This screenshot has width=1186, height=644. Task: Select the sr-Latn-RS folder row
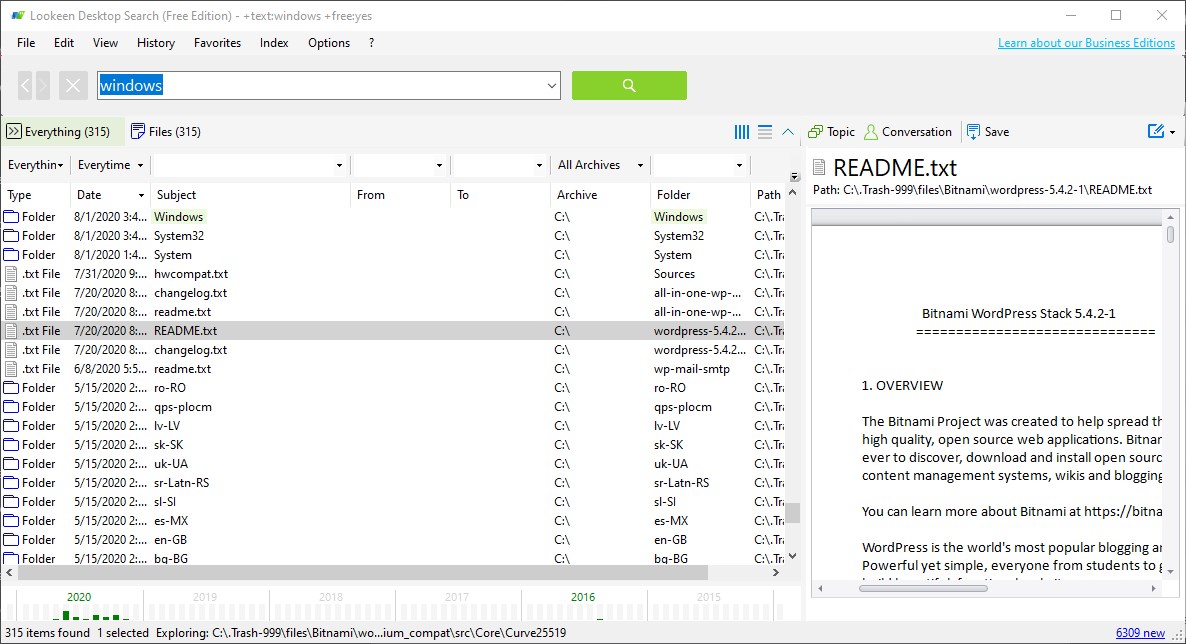coord(393,483)
